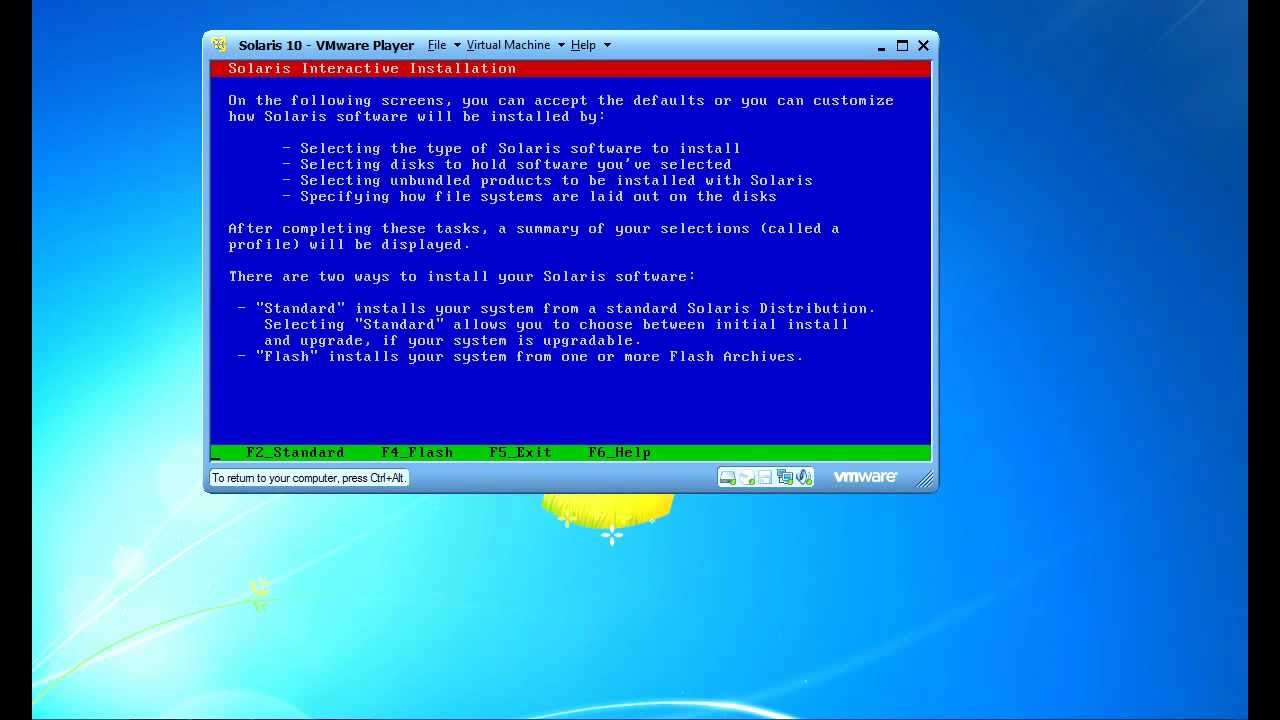Open the Help menu in VMware Player
The width and height of the screenshot is (1280, 720).
tap(583, 45)
